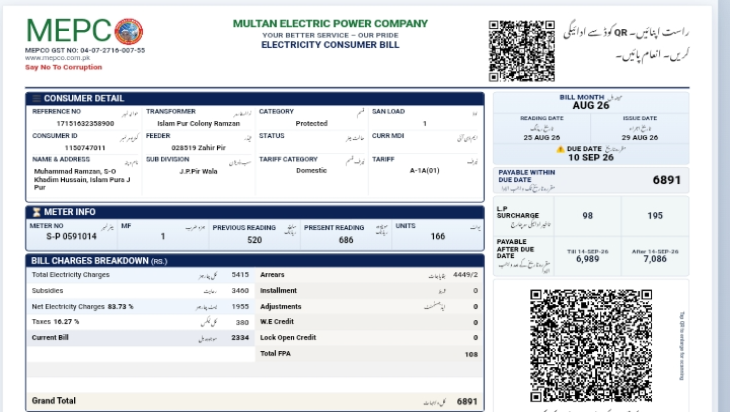
Task: Click the Meter Info section header
Action: pyautogui.click(x=255, y=212)
